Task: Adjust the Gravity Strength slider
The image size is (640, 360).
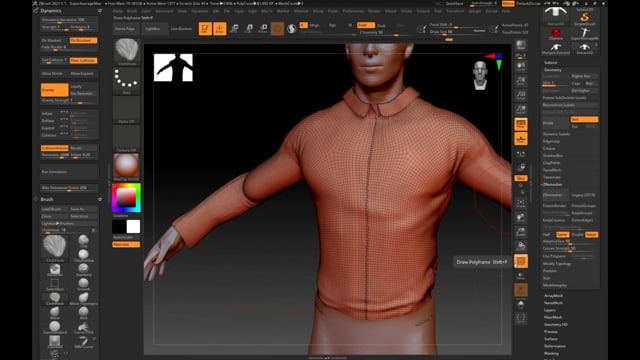Action: coord(69,100)
